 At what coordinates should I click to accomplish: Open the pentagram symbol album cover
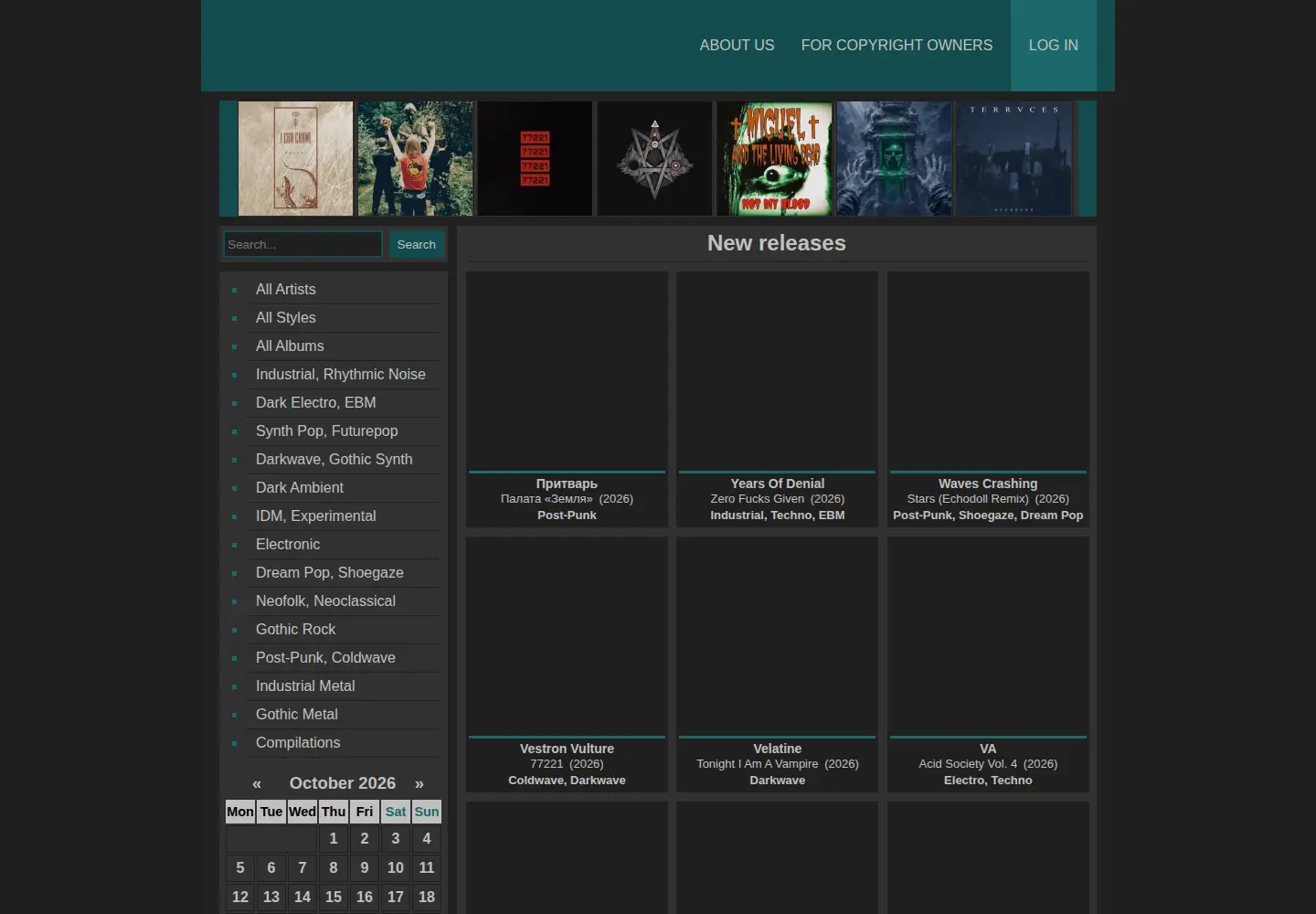tap(655, 158)
